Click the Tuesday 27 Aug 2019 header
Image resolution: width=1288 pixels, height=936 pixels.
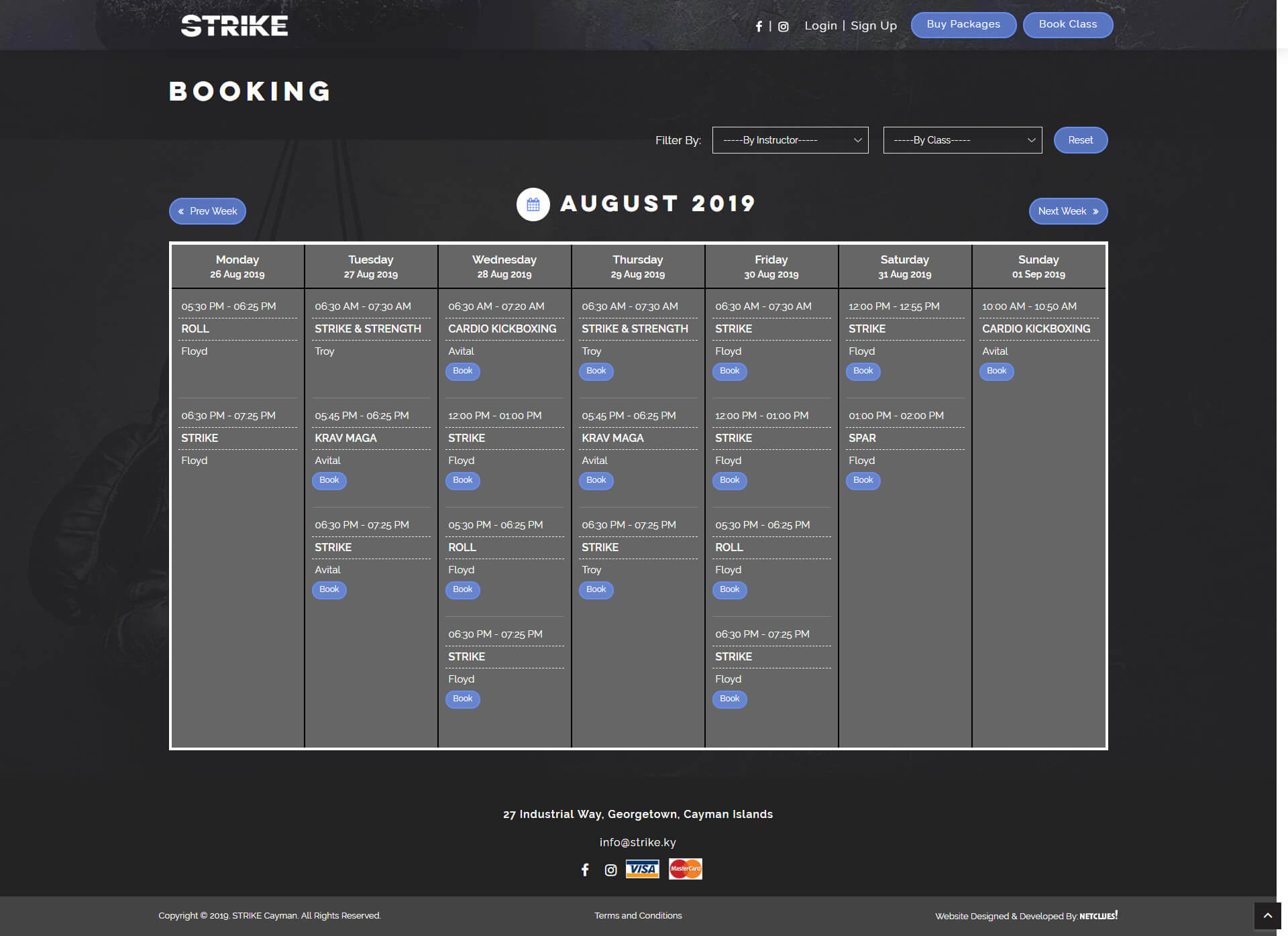[x=371, y=266]
